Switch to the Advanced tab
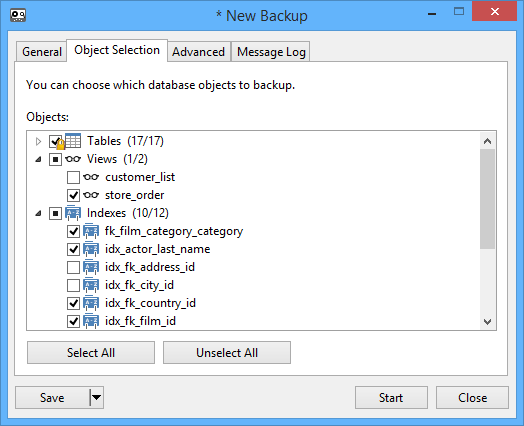524x426 pixels. pos(198,52)
